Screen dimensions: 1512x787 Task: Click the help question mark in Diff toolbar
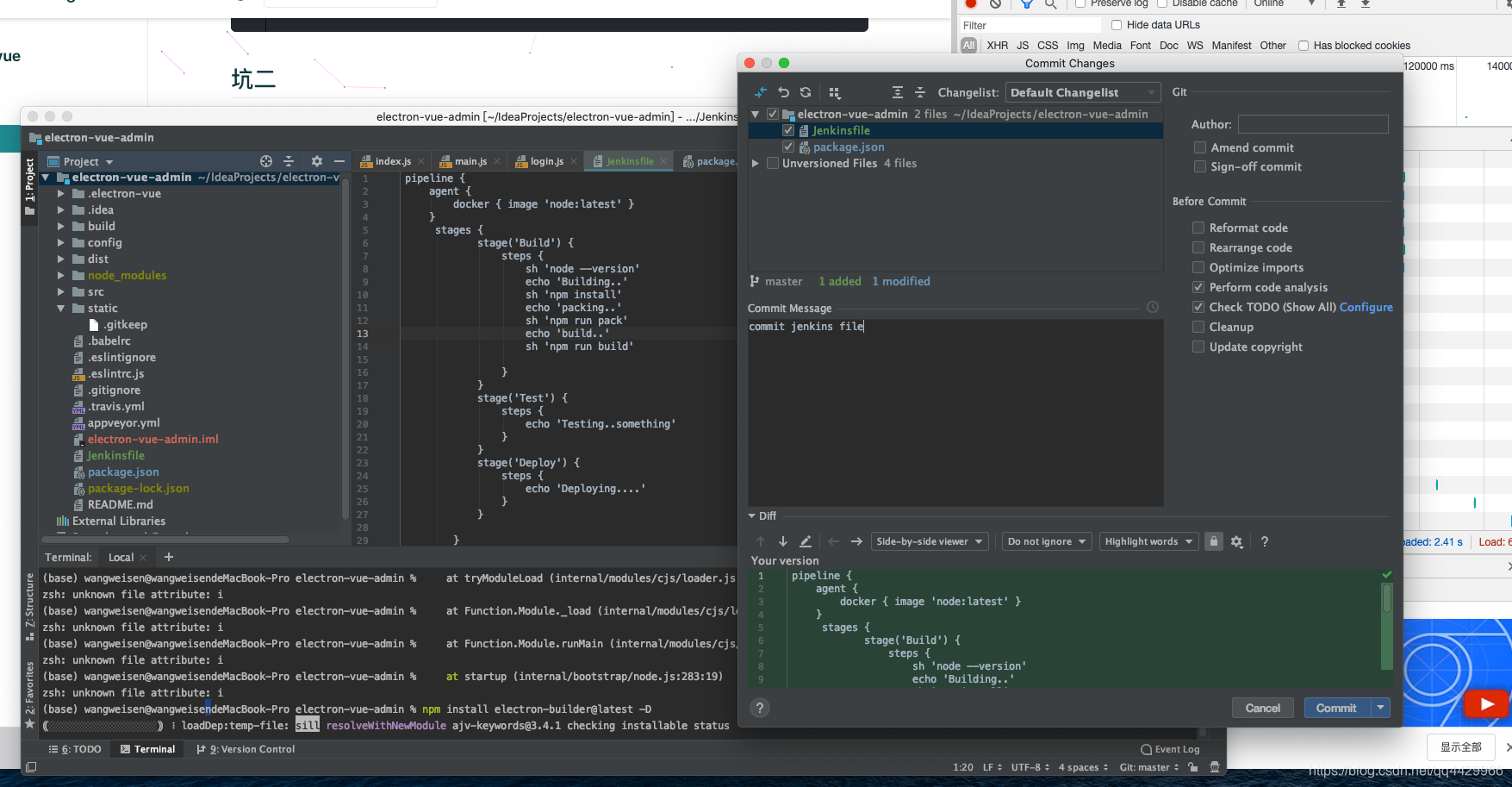pos(1265,541)
